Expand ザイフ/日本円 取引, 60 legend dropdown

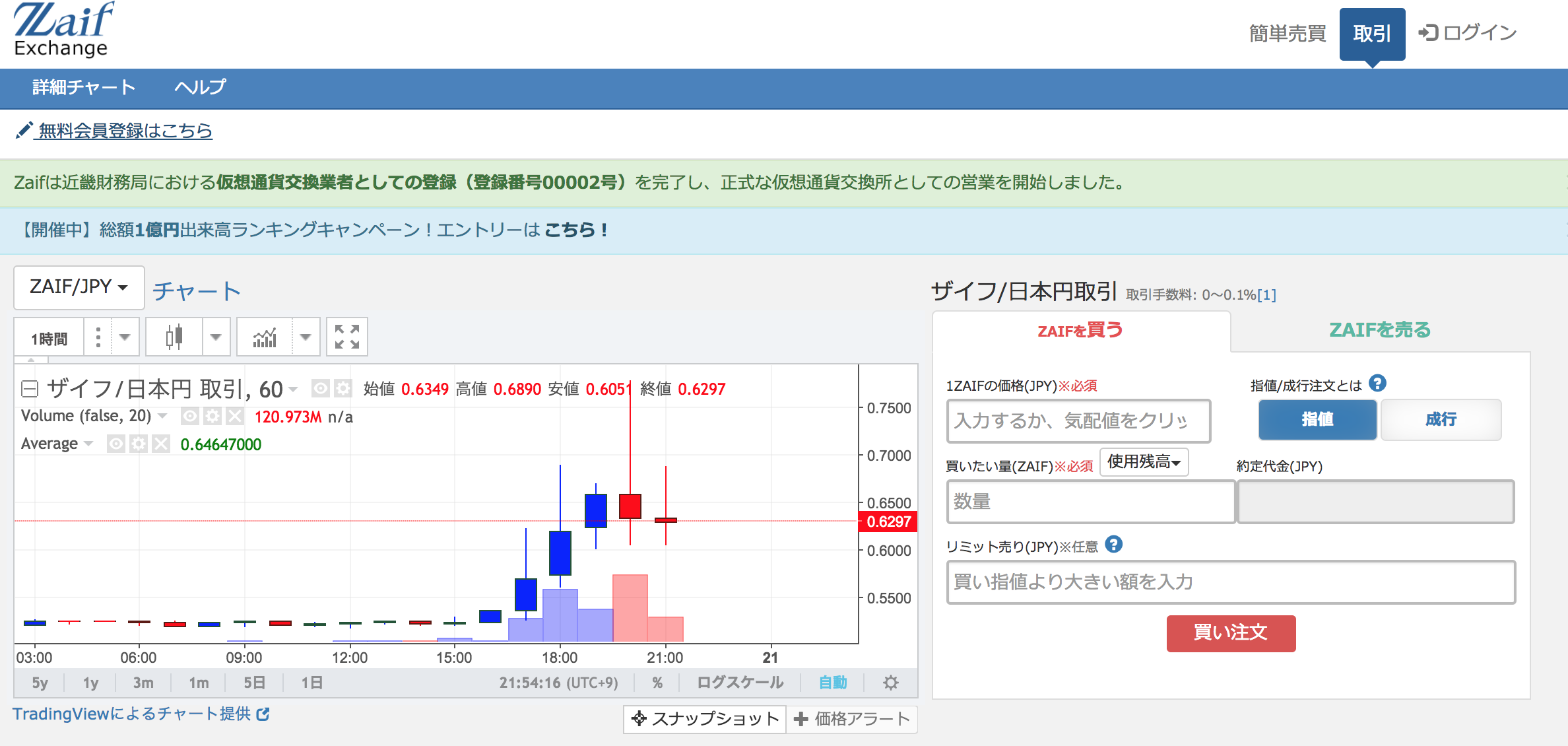tap(293, 389)
